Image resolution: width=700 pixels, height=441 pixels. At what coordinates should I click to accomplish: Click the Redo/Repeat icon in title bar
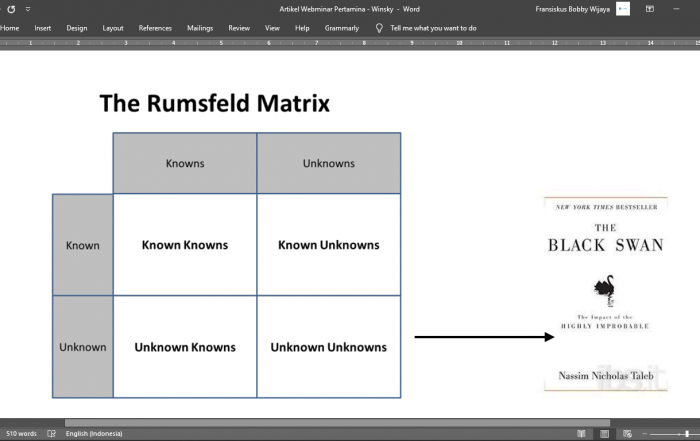click(10, 9)
